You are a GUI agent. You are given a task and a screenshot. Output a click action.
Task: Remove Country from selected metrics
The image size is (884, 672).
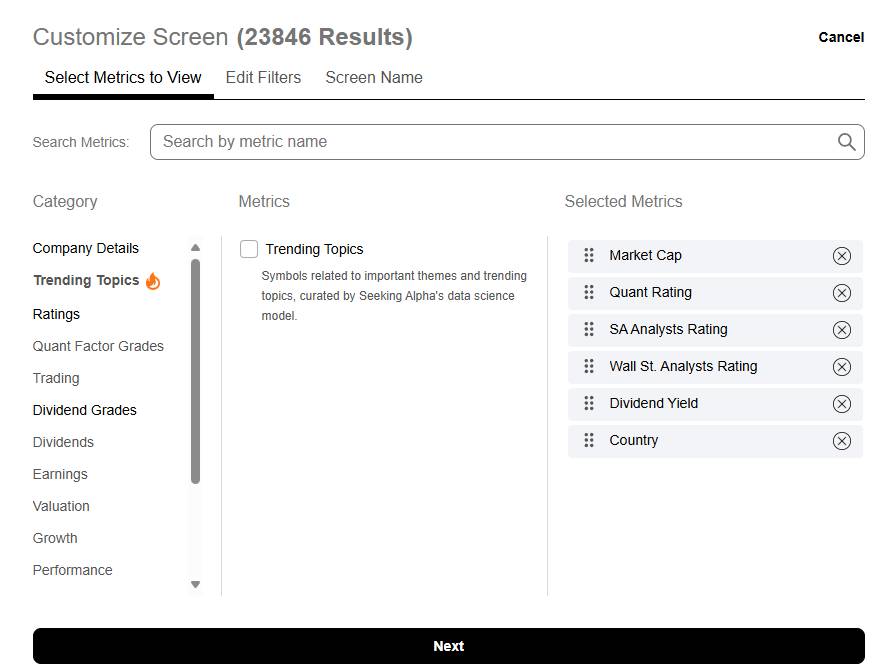point(841,441)
